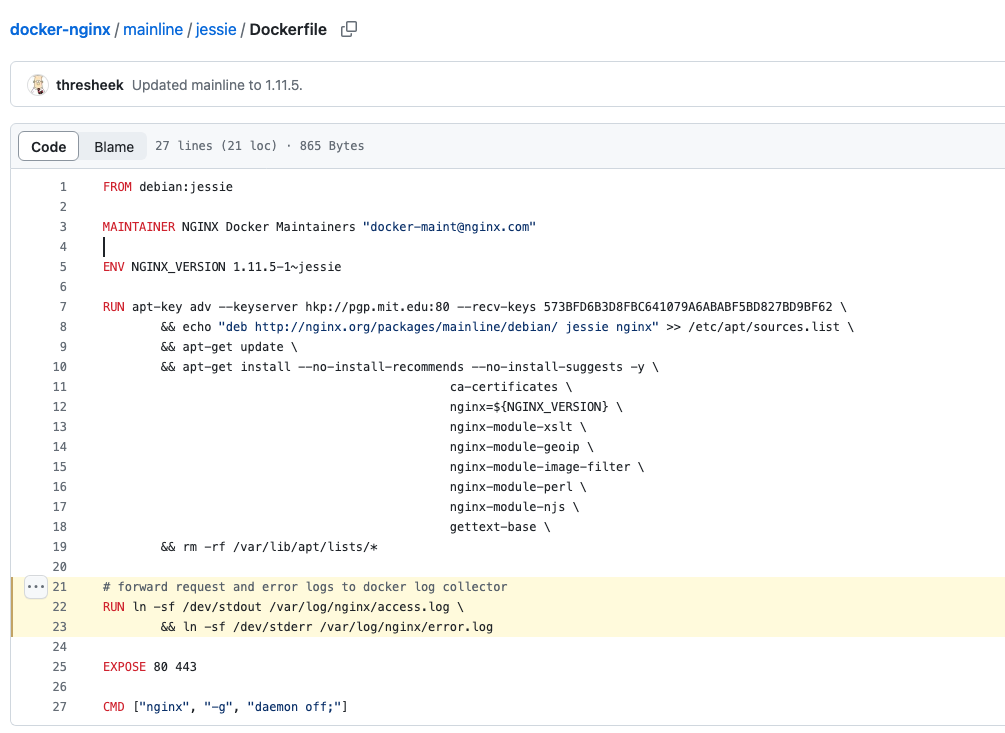1005x733 pixels.
Task: Click 'nginx-module-xslt \' text
Action: [x=518, y=427]
